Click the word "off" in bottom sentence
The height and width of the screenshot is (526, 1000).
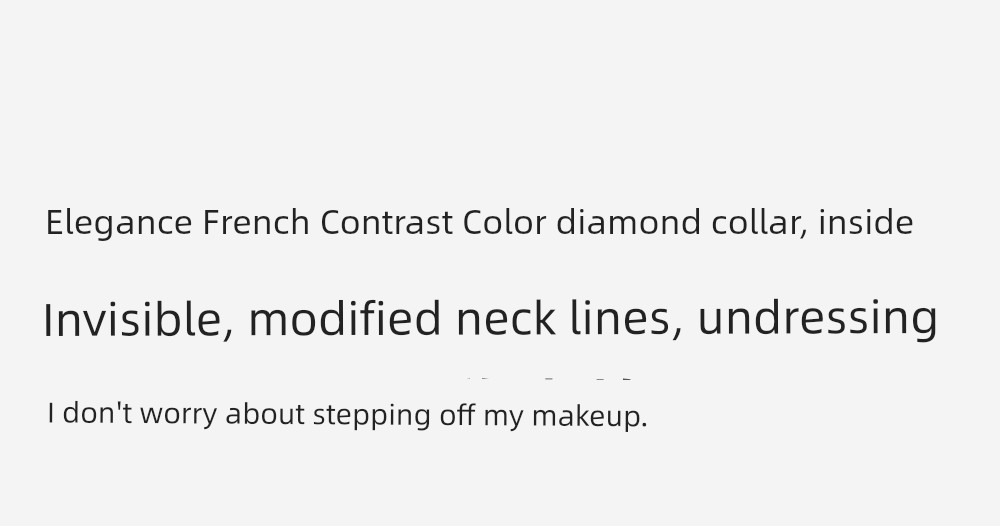[457, 414]
